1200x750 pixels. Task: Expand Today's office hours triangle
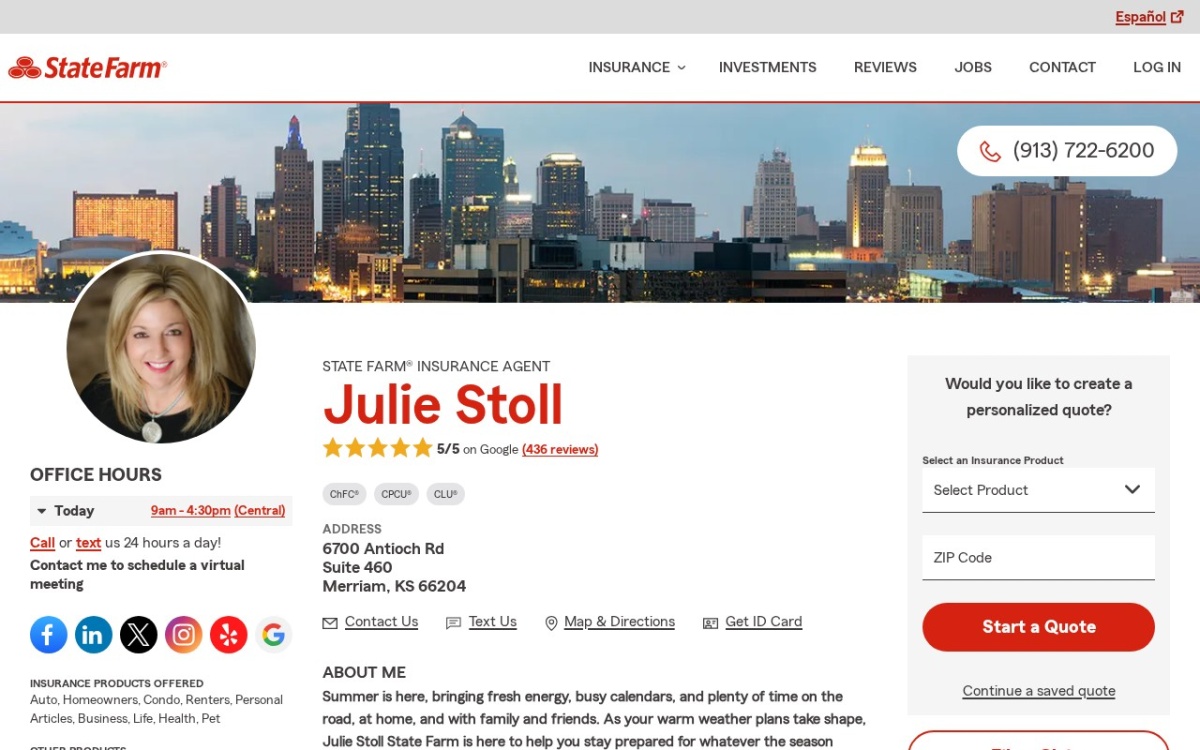42,511
